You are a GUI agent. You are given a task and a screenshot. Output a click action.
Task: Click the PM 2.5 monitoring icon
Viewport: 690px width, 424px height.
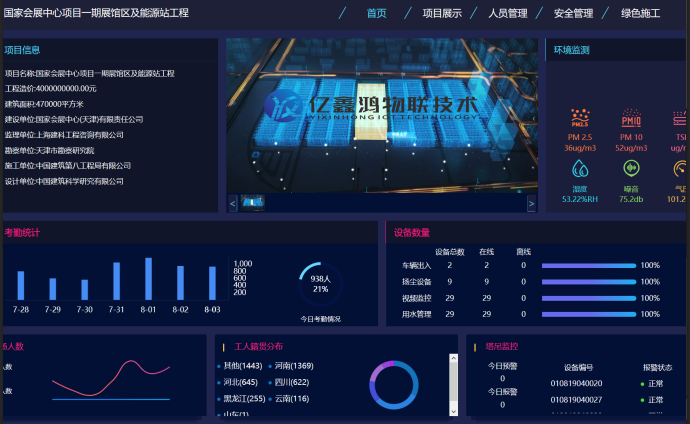[580, 118]
